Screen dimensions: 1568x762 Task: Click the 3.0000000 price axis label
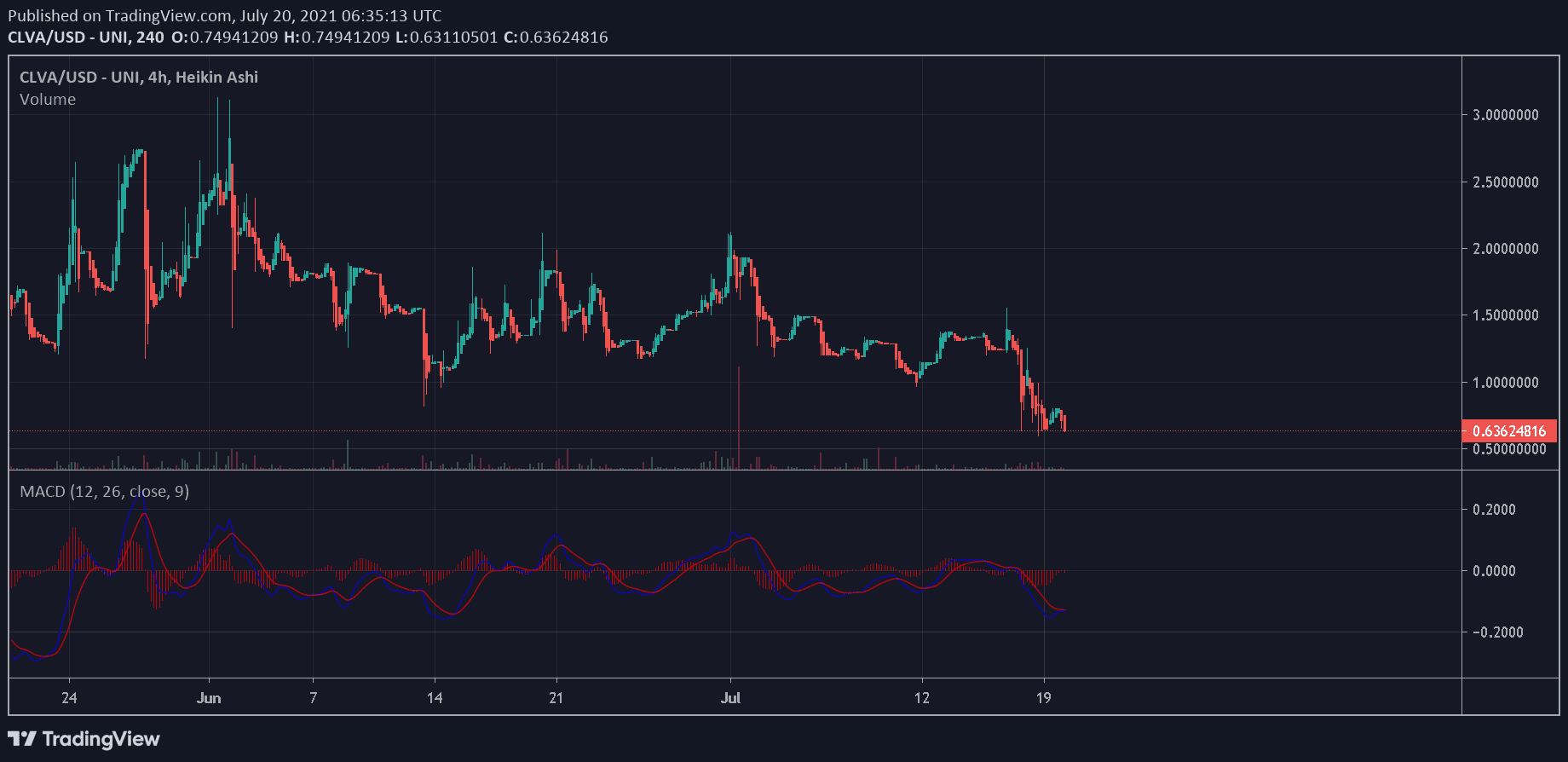[1505, 115]
